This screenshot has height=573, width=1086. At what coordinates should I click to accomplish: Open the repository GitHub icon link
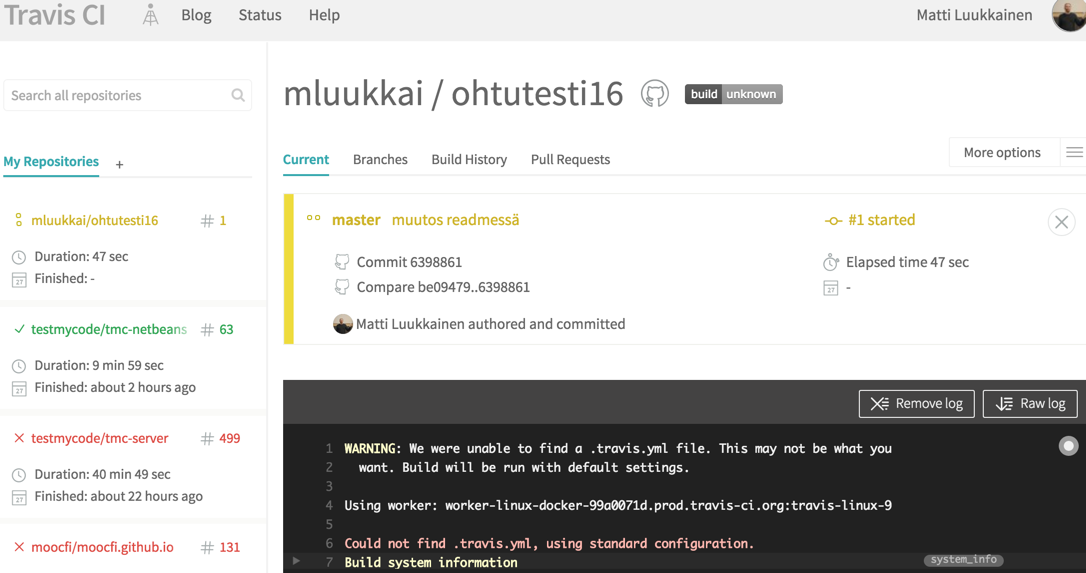click(655, 94)
